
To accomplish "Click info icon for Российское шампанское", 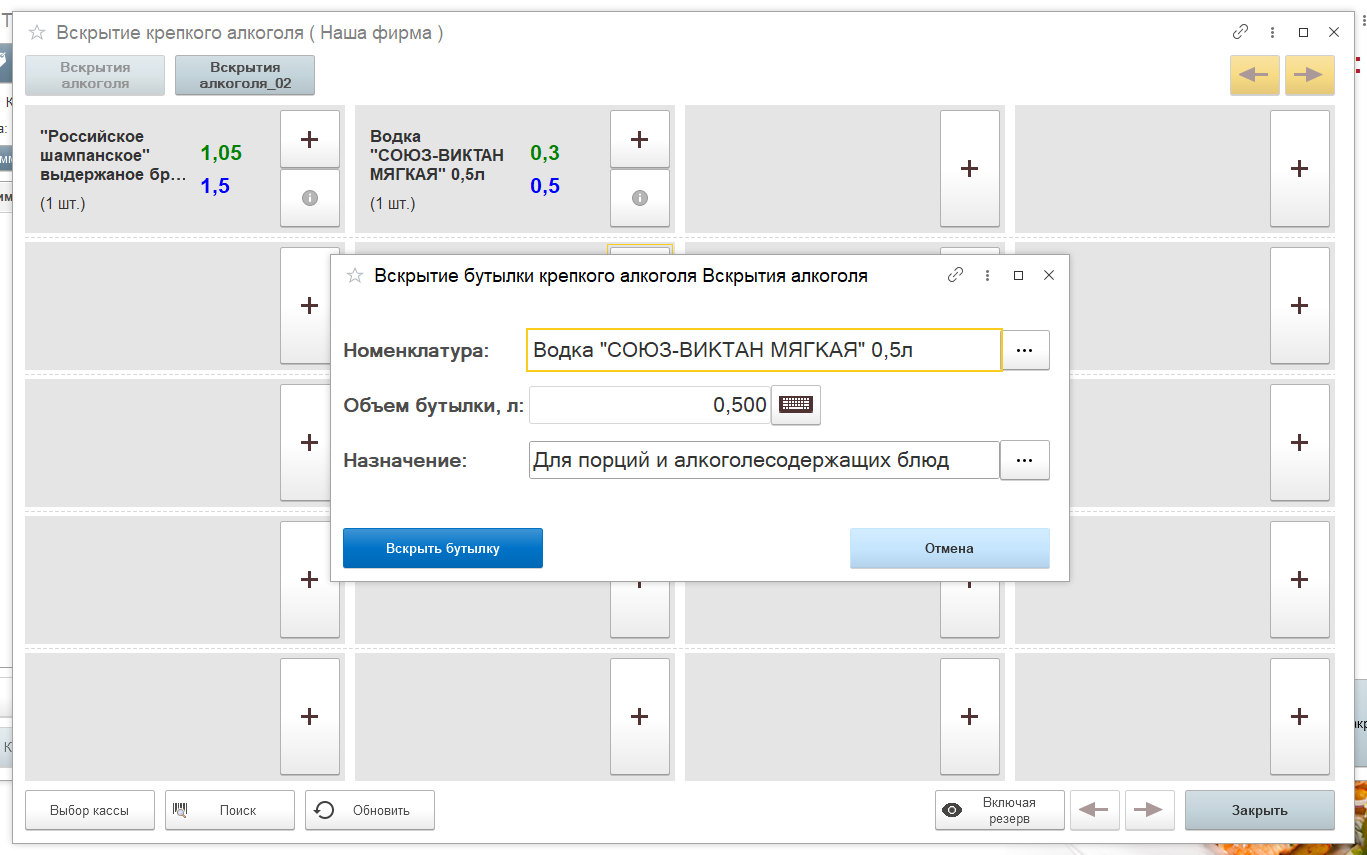I will point(309,199).
